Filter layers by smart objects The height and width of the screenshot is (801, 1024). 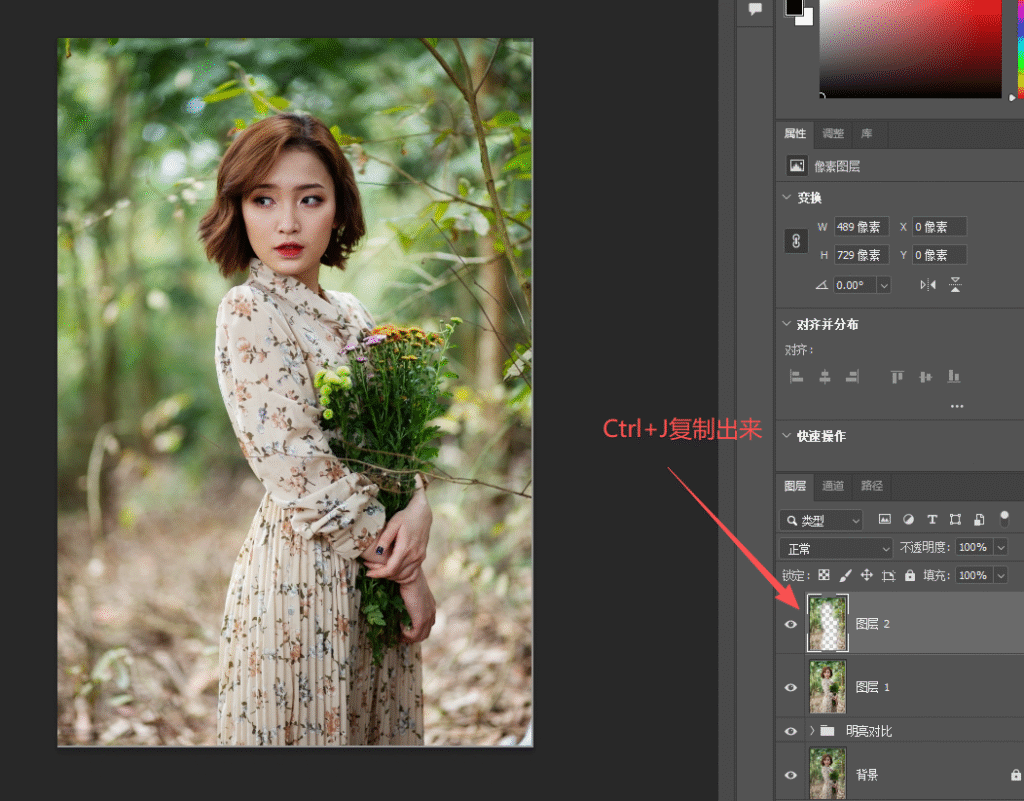point(979,520)
